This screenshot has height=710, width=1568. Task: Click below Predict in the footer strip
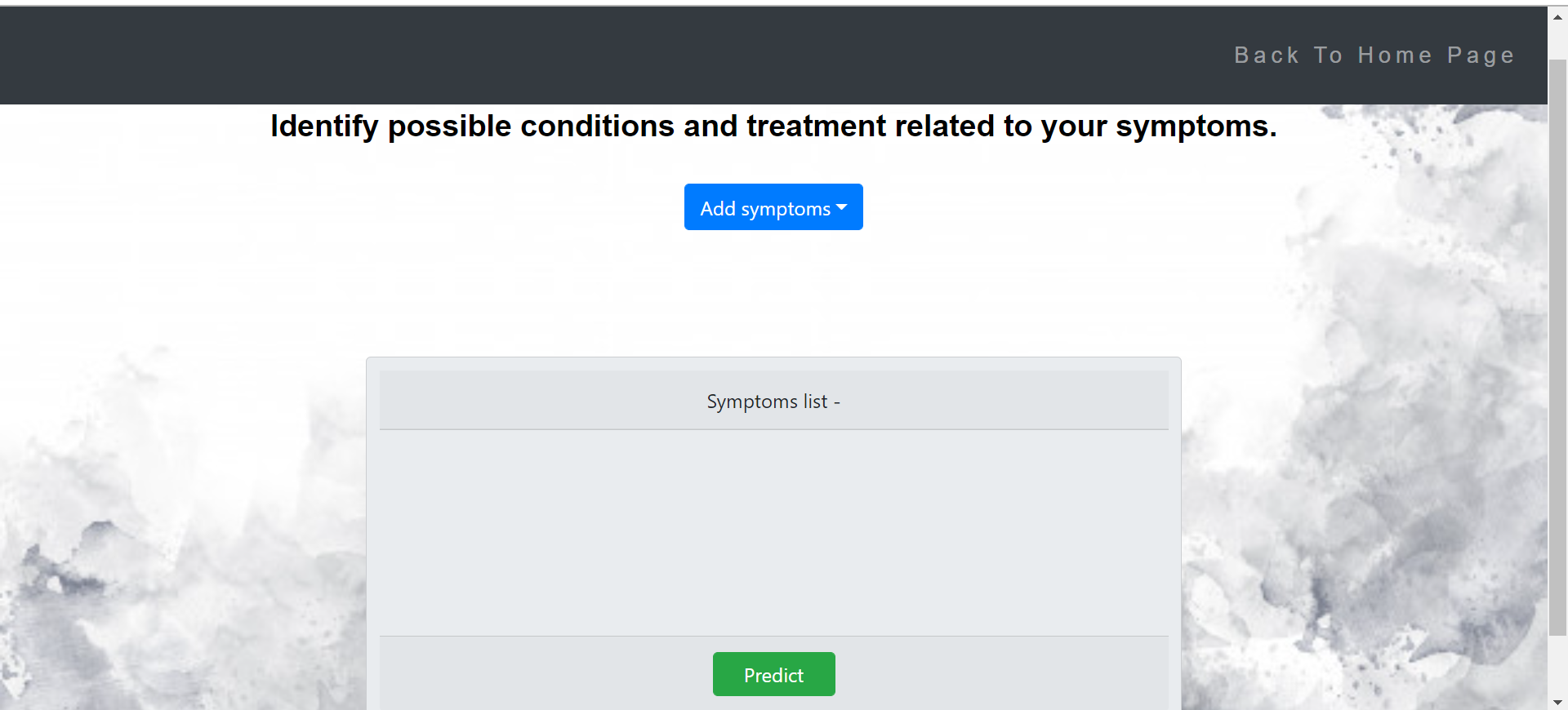point(773,703)
